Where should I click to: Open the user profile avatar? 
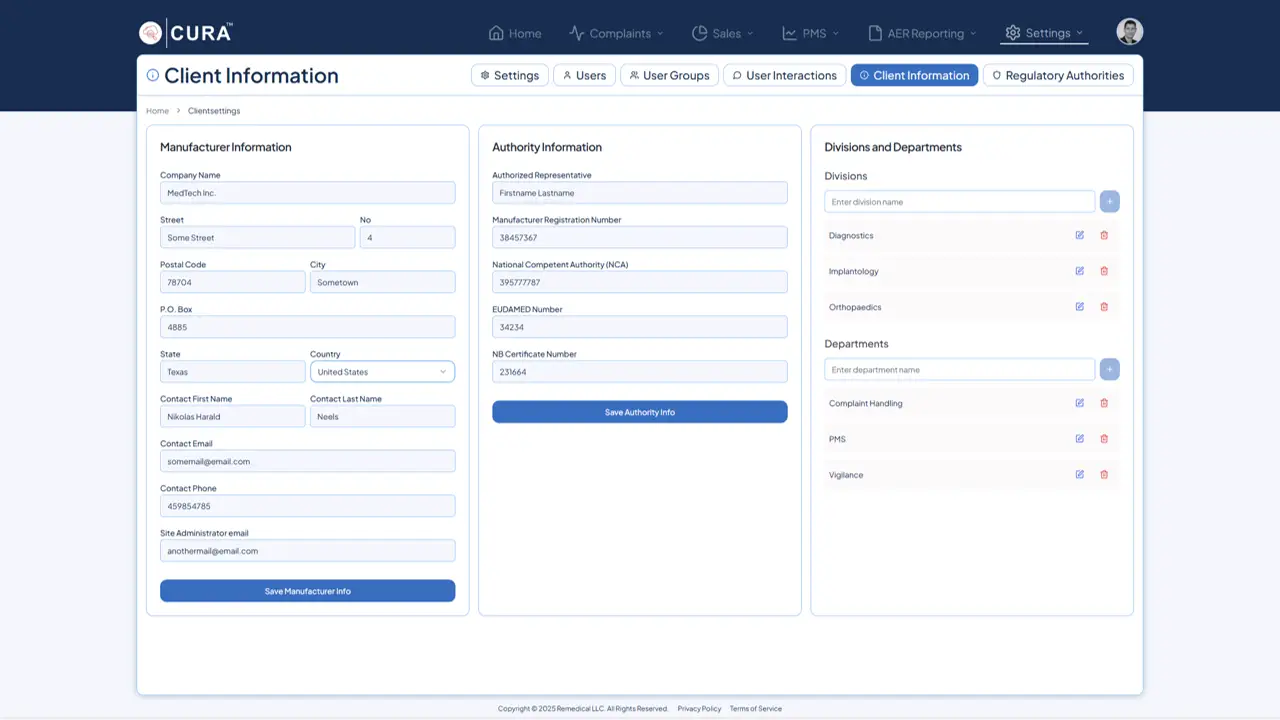coord(1129,32)
